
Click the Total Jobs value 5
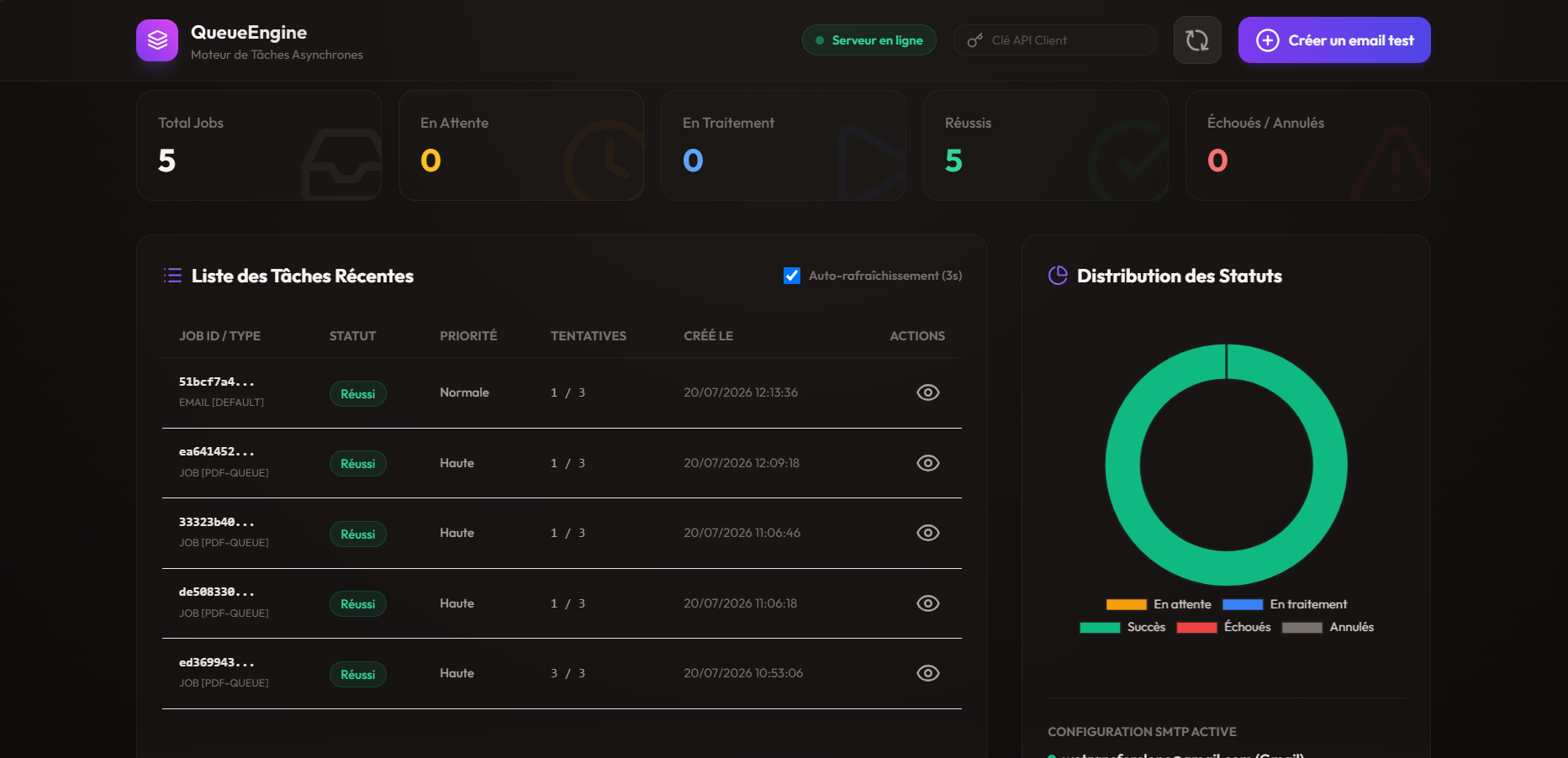[167, 161]
